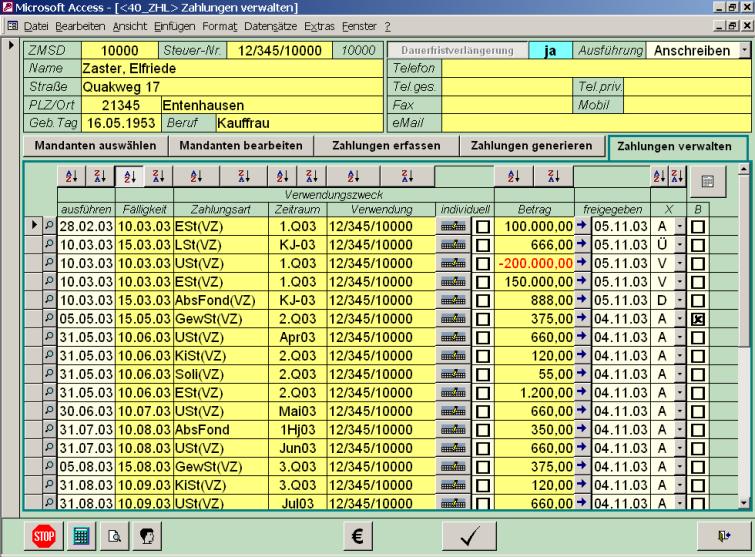Image resolution: width=755 pixels, height=557 pixels.
Task: Toggle individuell checkbox for LSt(VZ) row
Action: [x=483, y=245]
